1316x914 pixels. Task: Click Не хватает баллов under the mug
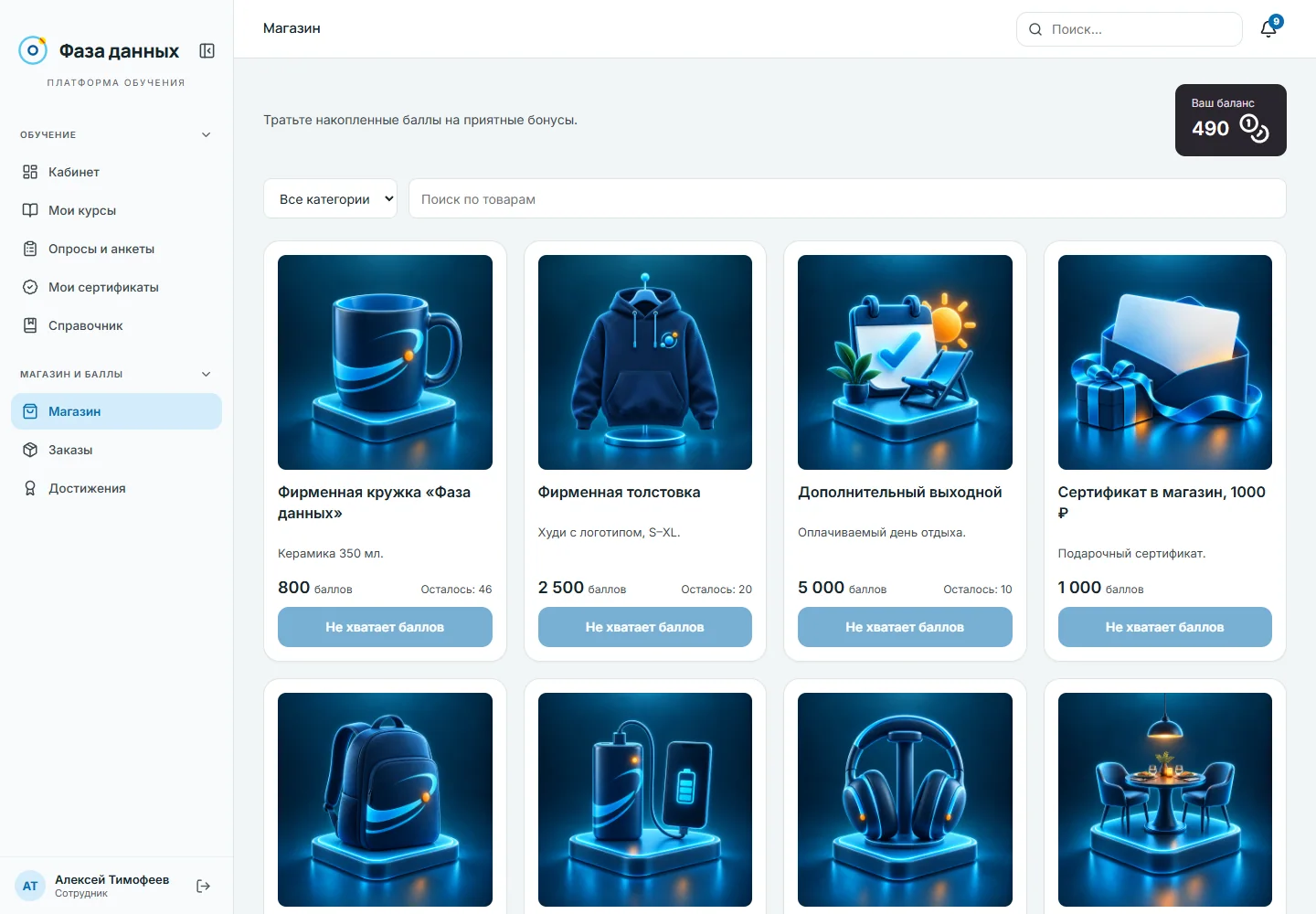point(385,627)
